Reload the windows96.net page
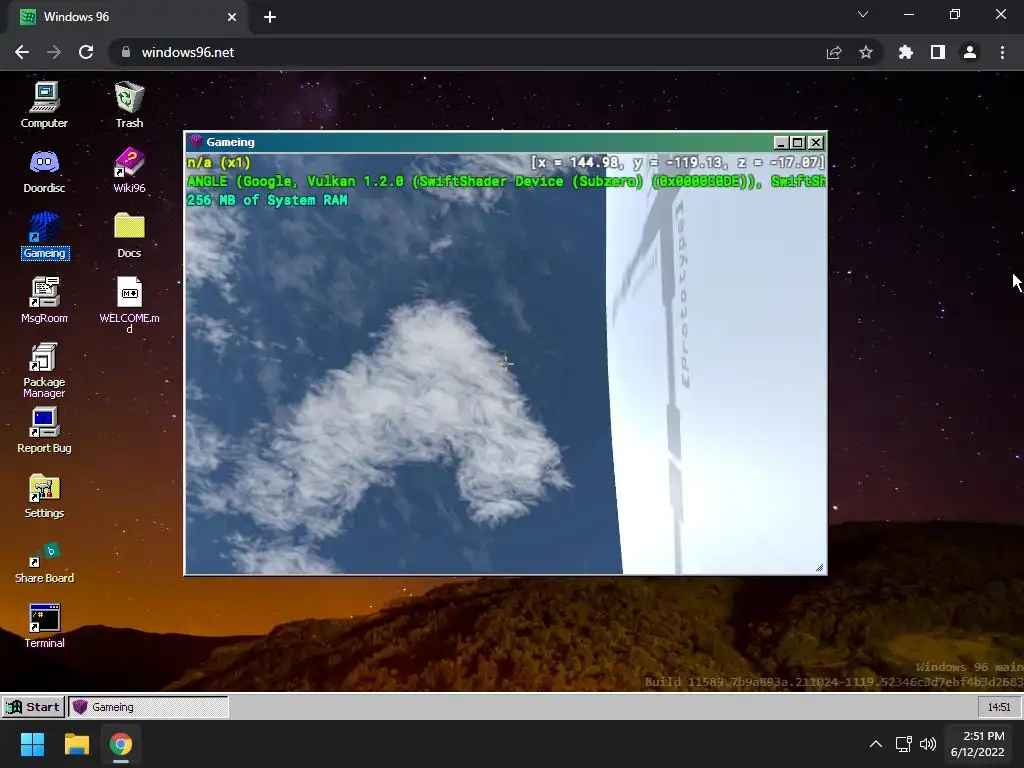Image resolution: width=1024 pixels, height=768 pixels. [86, 52]
